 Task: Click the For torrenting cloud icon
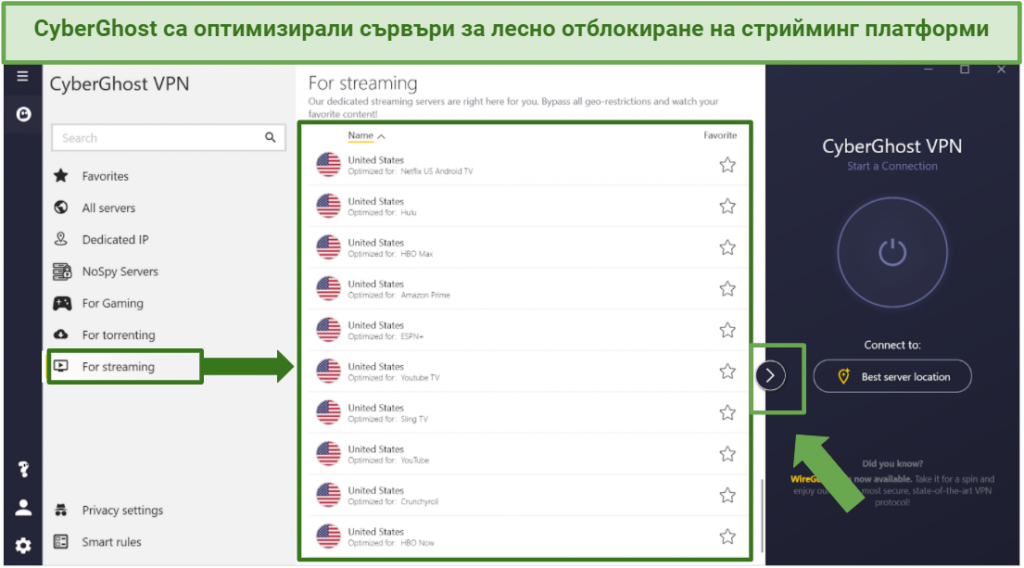tap(61, 334)
